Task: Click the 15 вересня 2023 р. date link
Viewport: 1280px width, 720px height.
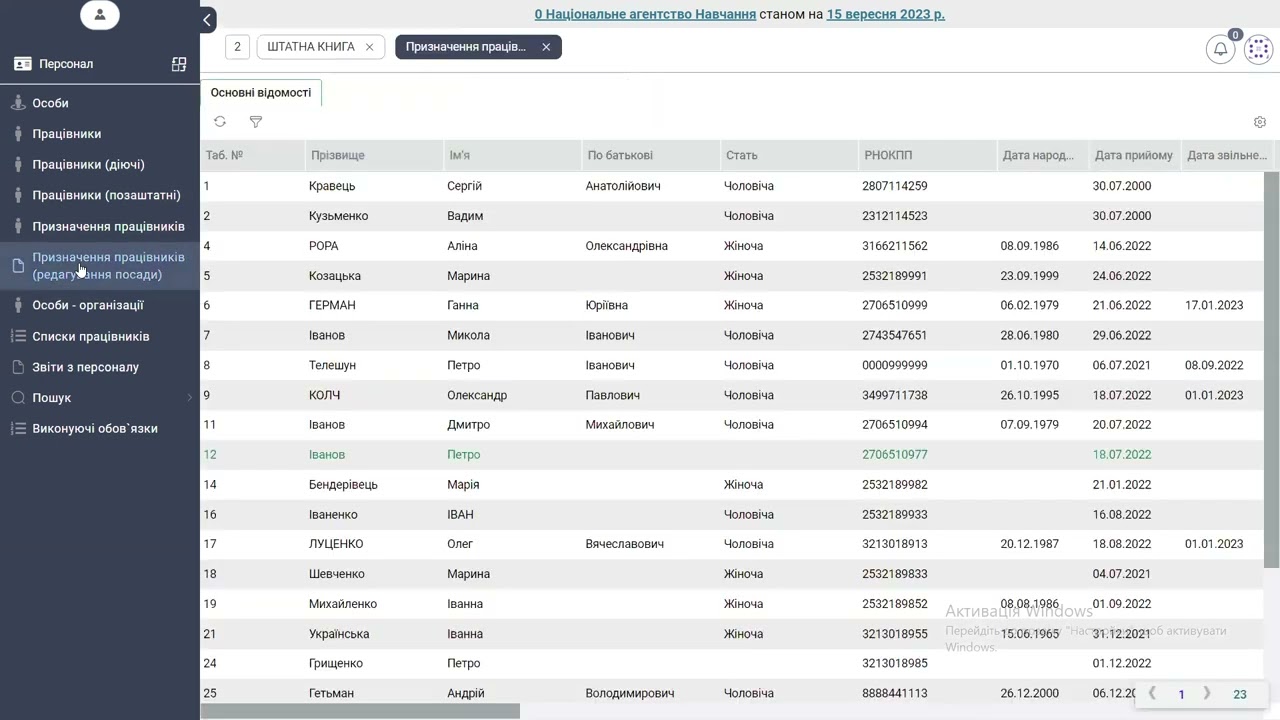Action: pyautogui.click(x=885, y=15)
